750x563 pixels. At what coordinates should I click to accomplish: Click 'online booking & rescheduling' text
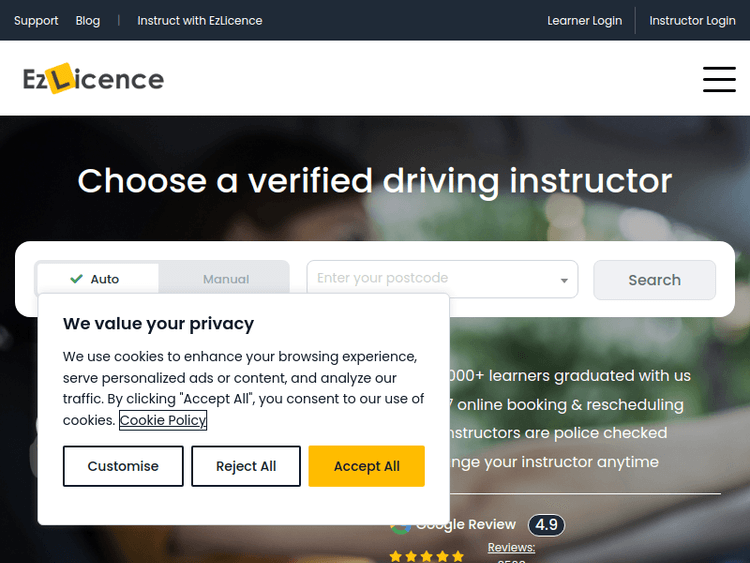[x=570, y=405]
